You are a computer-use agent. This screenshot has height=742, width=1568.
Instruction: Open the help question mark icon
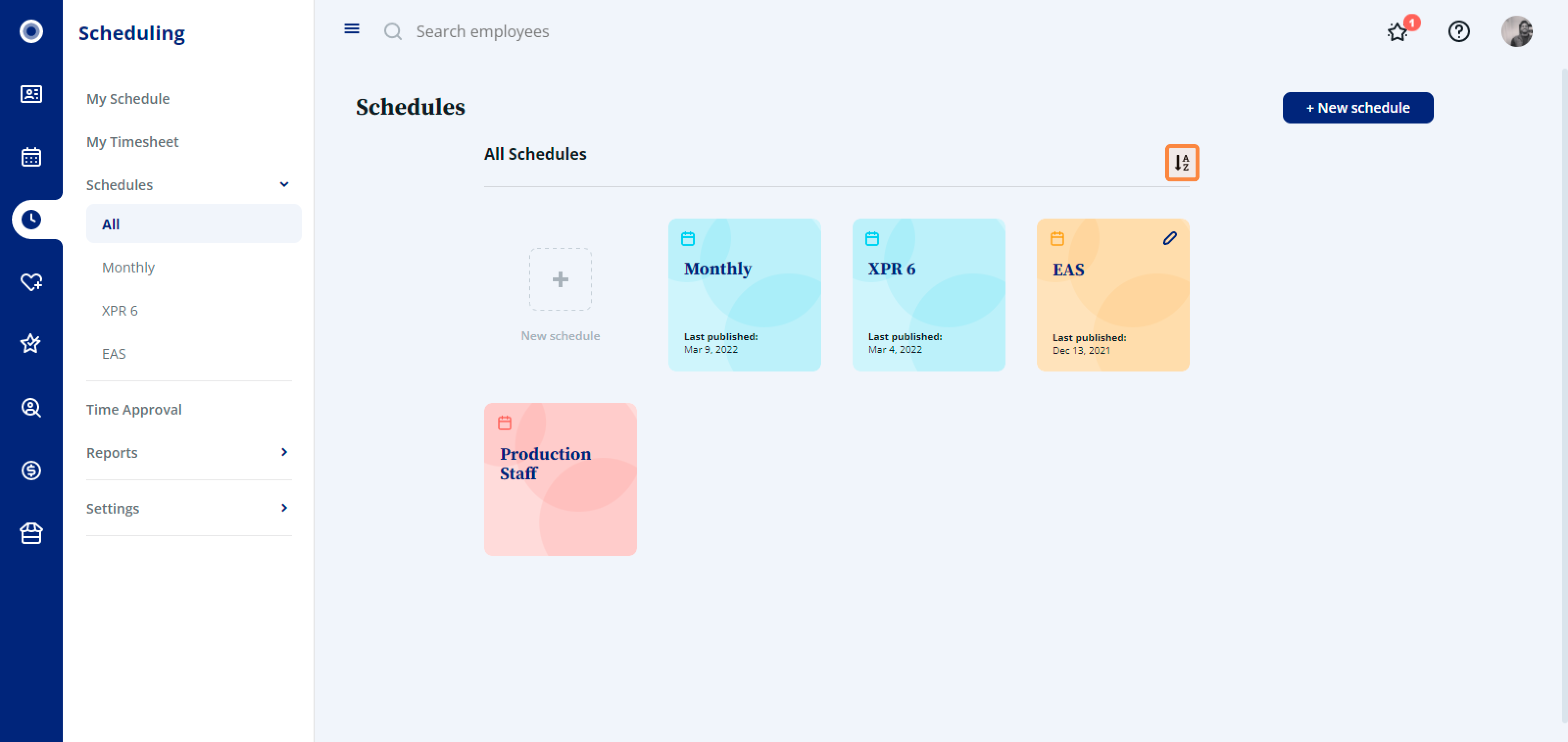click(1458, 32)
